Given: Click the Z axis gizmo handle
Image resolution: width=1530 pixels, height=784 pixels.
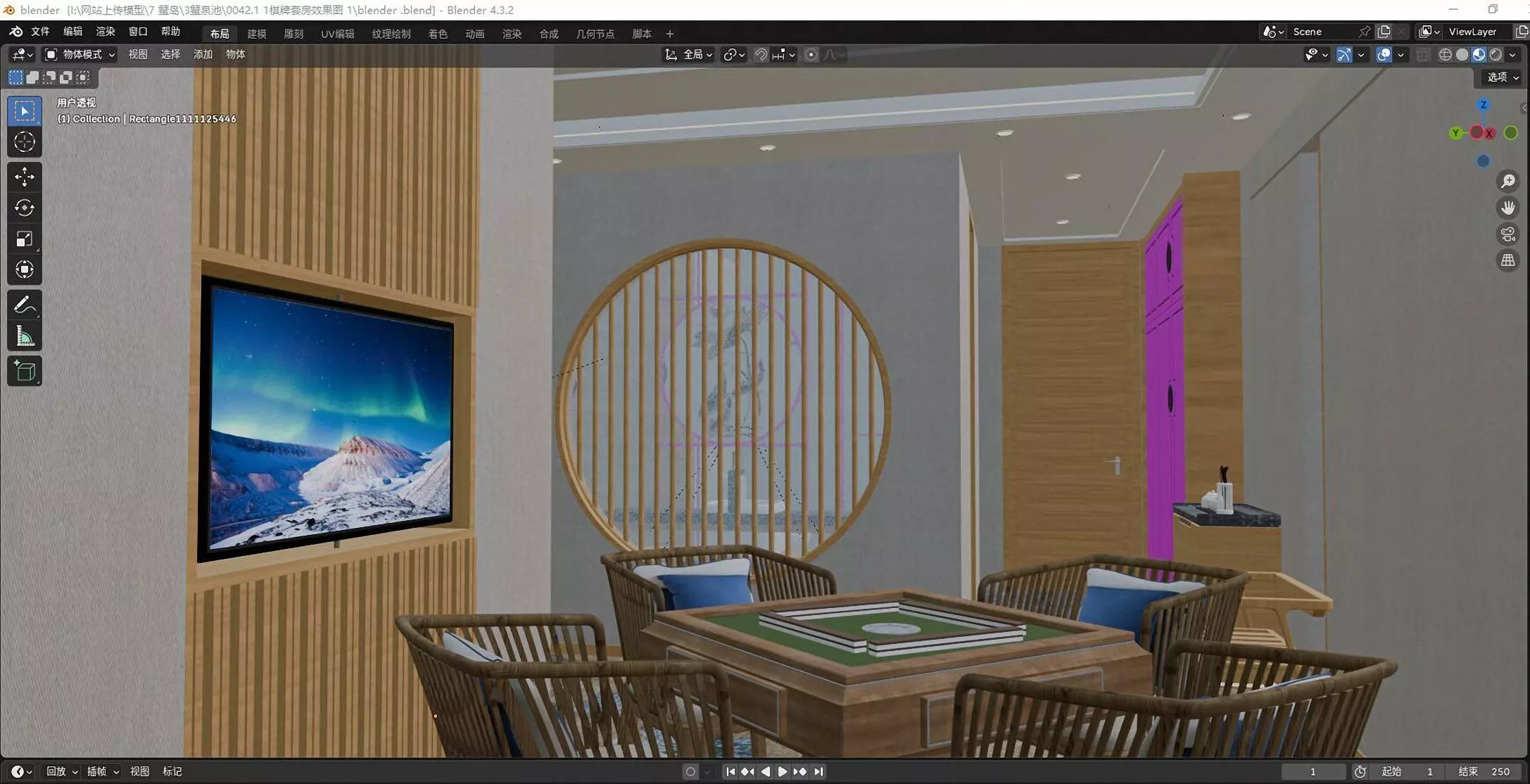Looking at the screenshot, I should tap(1483, 105).
